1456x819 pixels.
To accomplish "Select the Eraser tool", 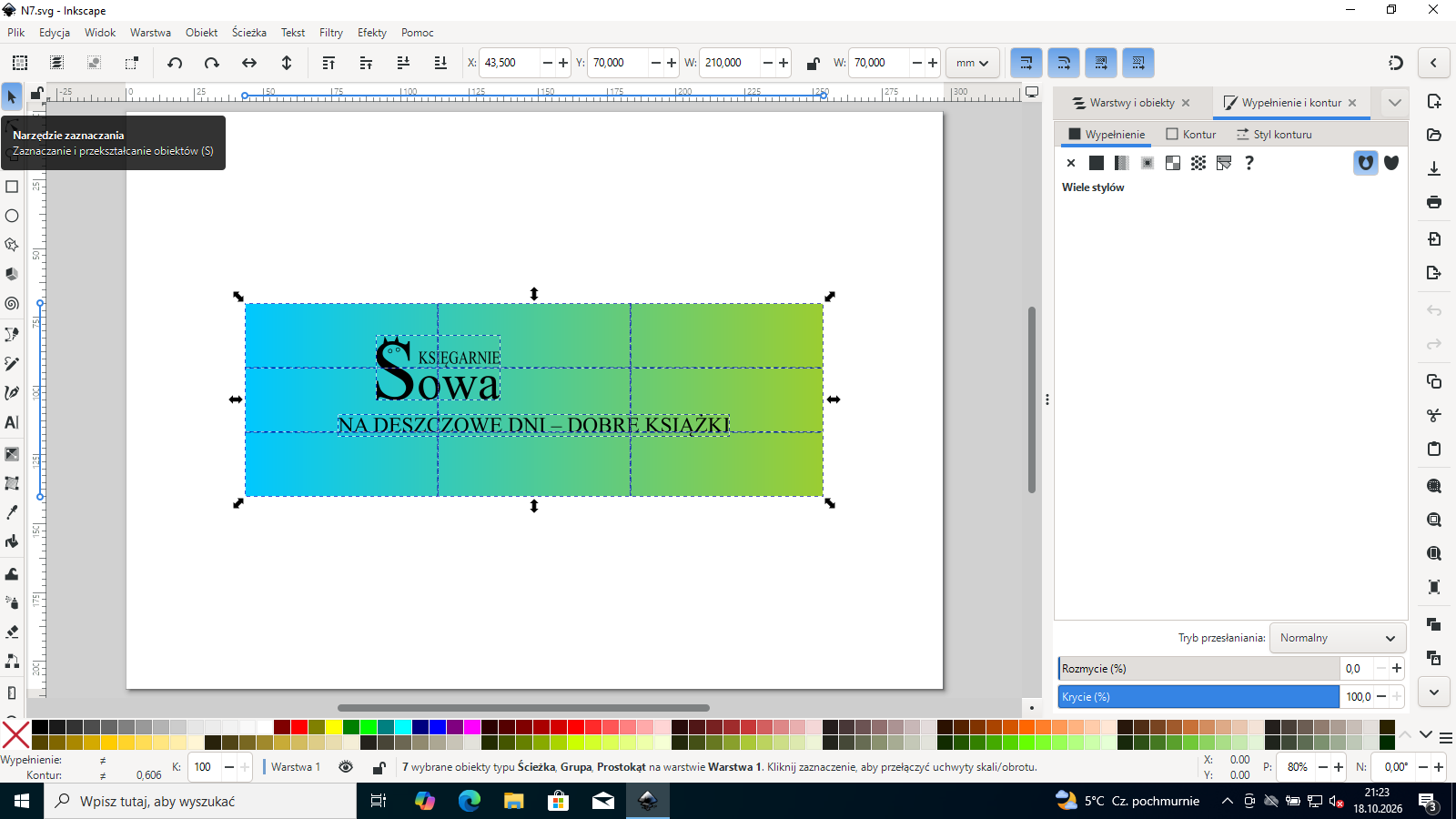I will pos(12,631).
